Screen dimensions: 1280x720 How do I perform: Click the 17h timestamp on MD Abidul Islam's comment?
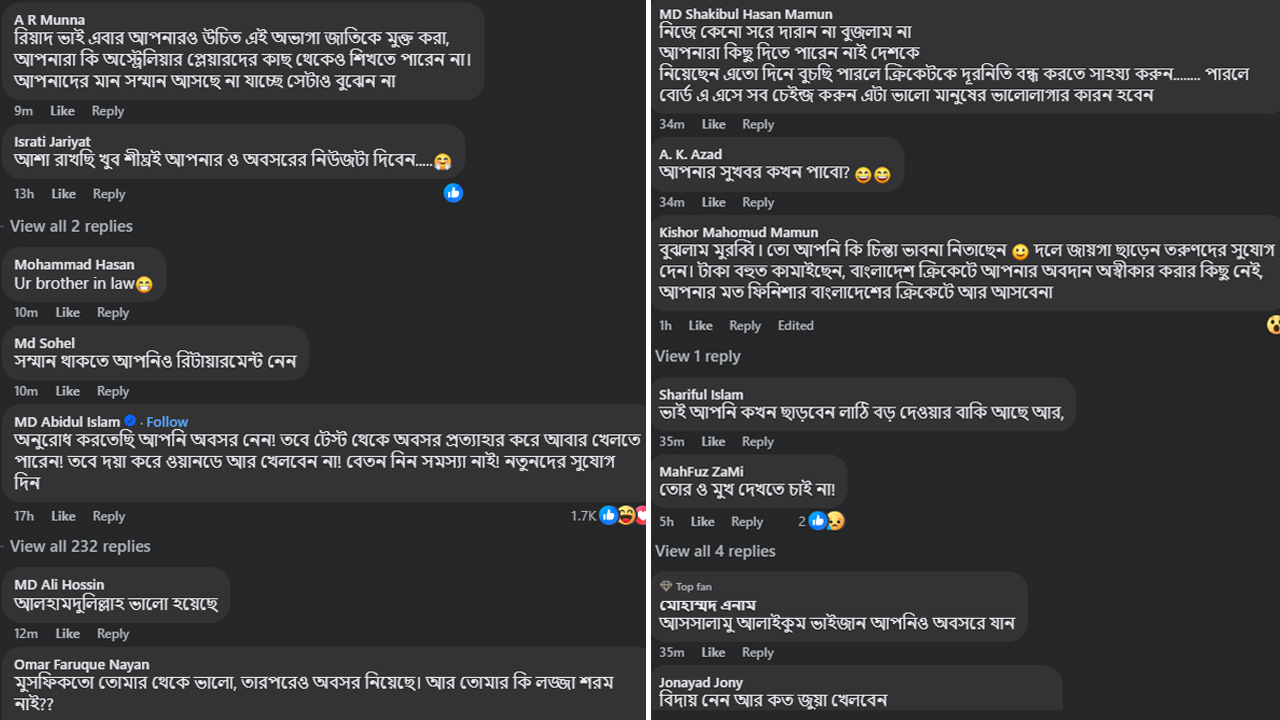pyautogui.click(x=24, y=516)
